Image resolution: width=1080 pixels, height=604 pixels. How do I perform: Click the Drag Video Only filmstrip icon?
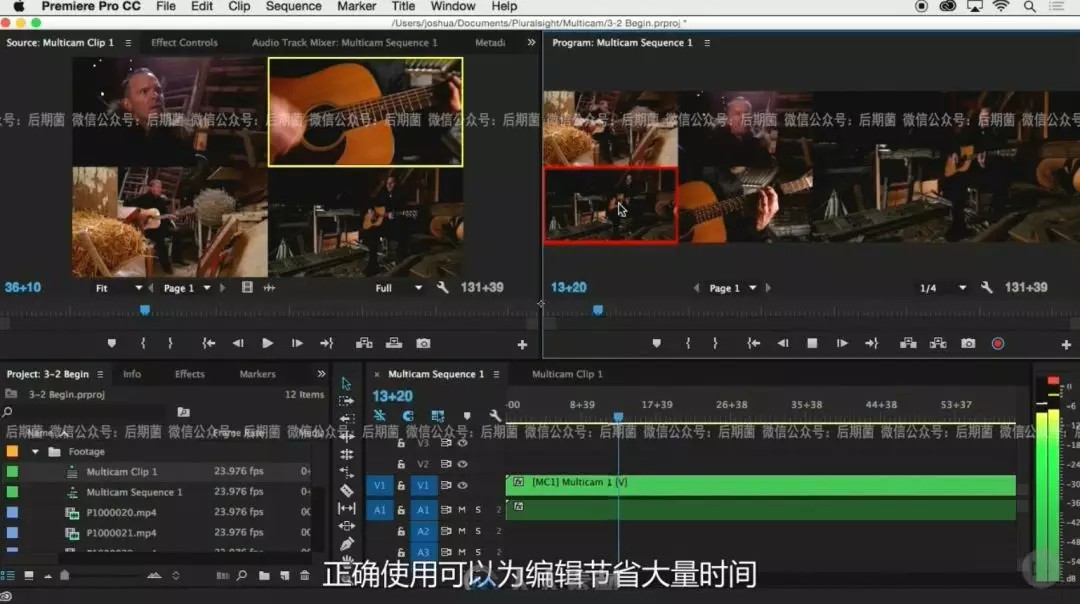[247, 287]
